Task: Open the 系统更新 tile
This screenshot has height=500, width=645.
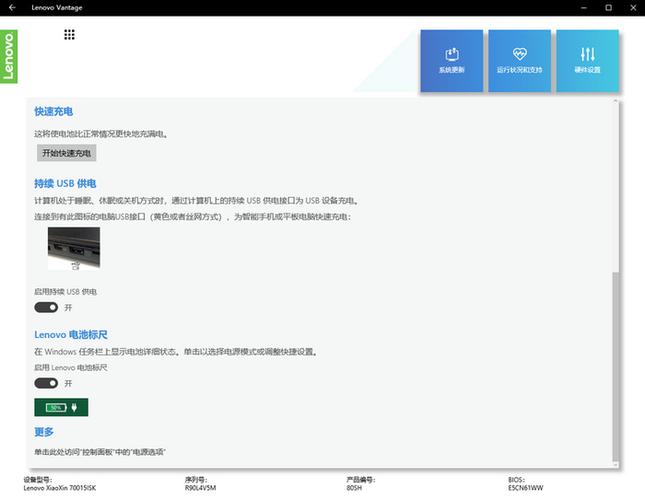Action: [x=452, y=61]
